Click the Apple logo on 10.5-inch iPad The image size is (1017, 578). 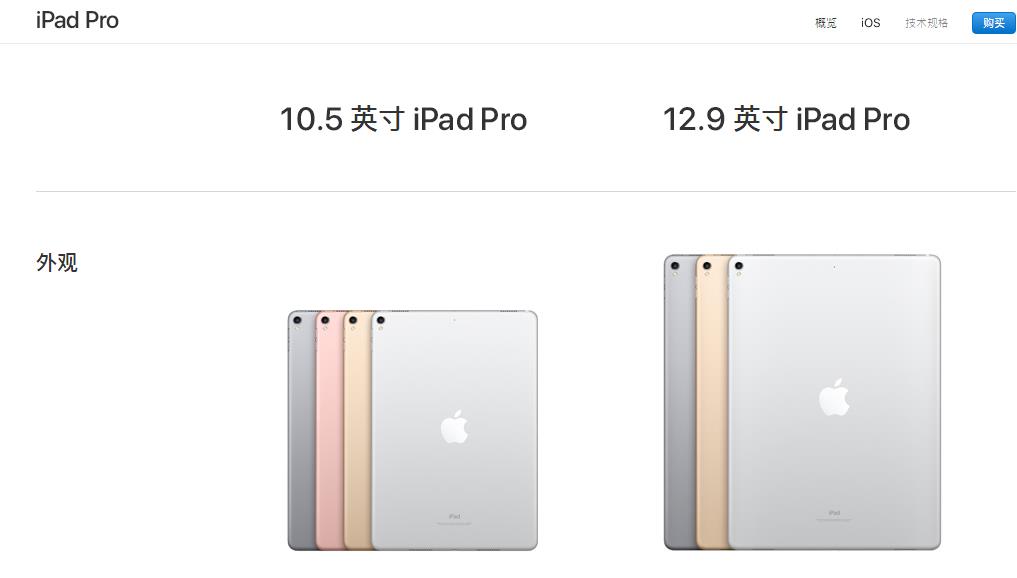point(455,427)
